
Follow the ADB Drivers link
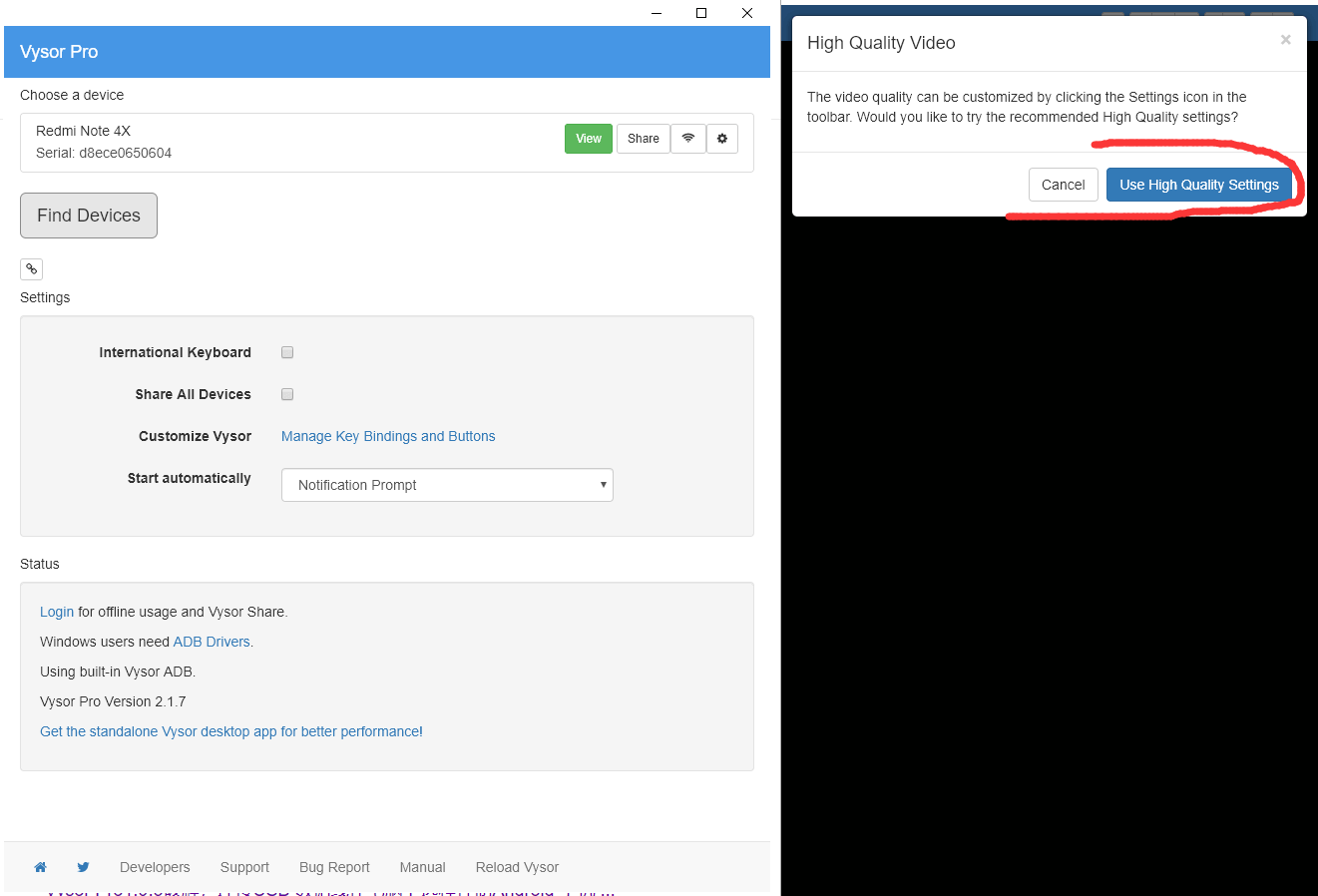click(212, 642)
